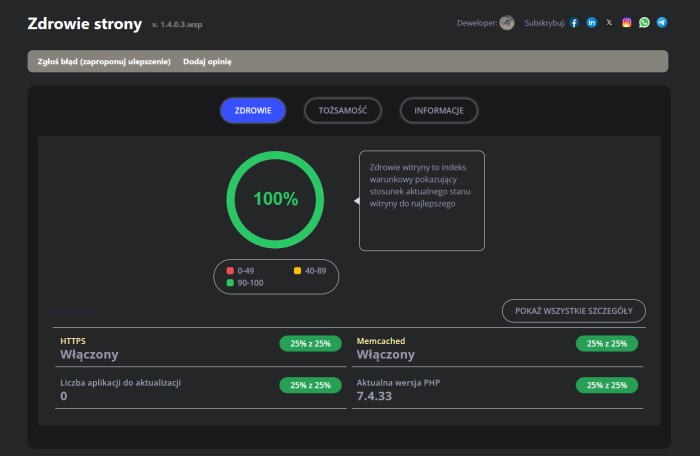700x456 pixels.
Task: Click the Zgłoś błąd (zaproponuj ulepszenie) link
Action: coord(104,62)
